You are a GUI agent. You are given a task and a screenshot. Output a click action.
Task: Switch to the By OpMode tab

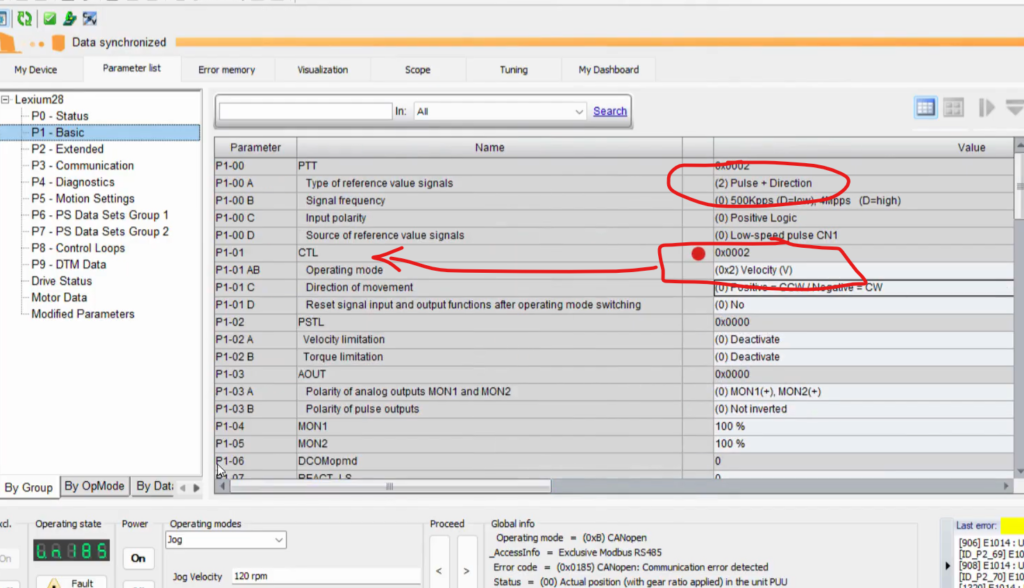coord(94,486)
